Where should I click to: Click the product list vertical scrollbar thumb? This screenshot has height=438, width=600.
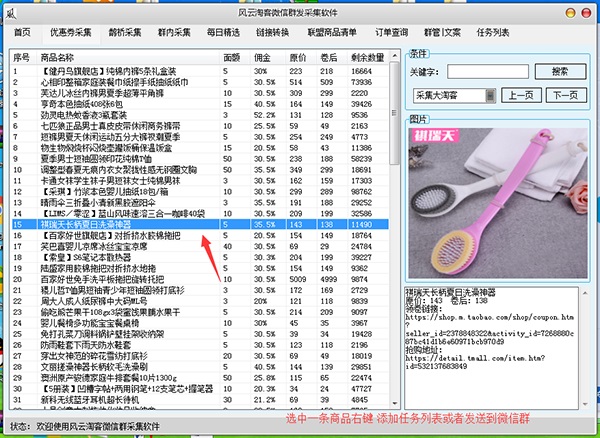pos(394,113)
